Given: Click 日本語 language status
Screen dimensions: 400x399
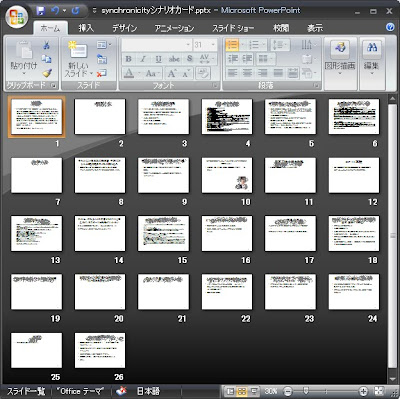Looking at the screenshot, I should tap(148, 391).
